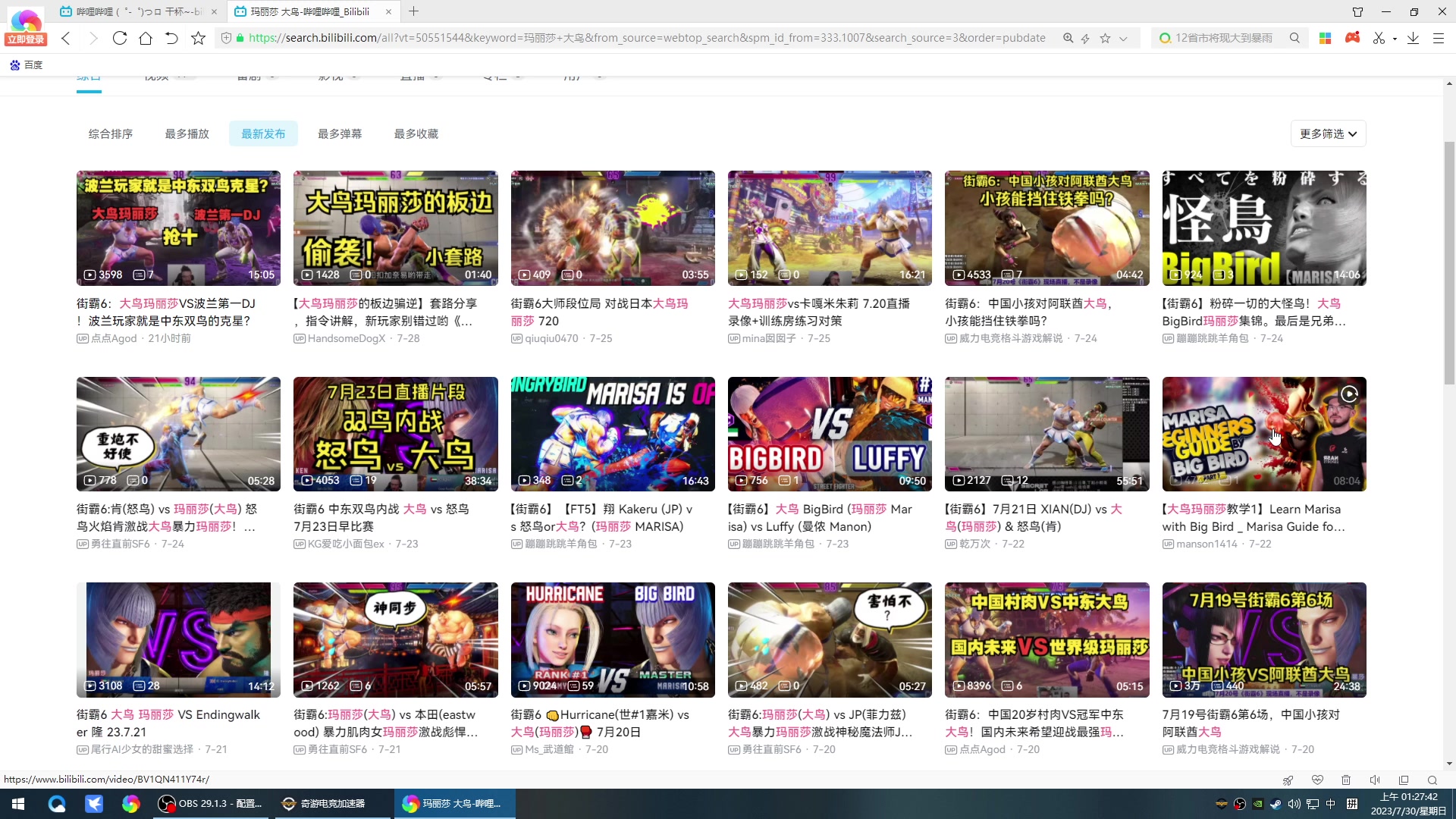The width and height of the screenshot is (1456, 819).
Task: Open the HURRICANE vs BIG BIRD thumbnail
Action: pos(613,639)
